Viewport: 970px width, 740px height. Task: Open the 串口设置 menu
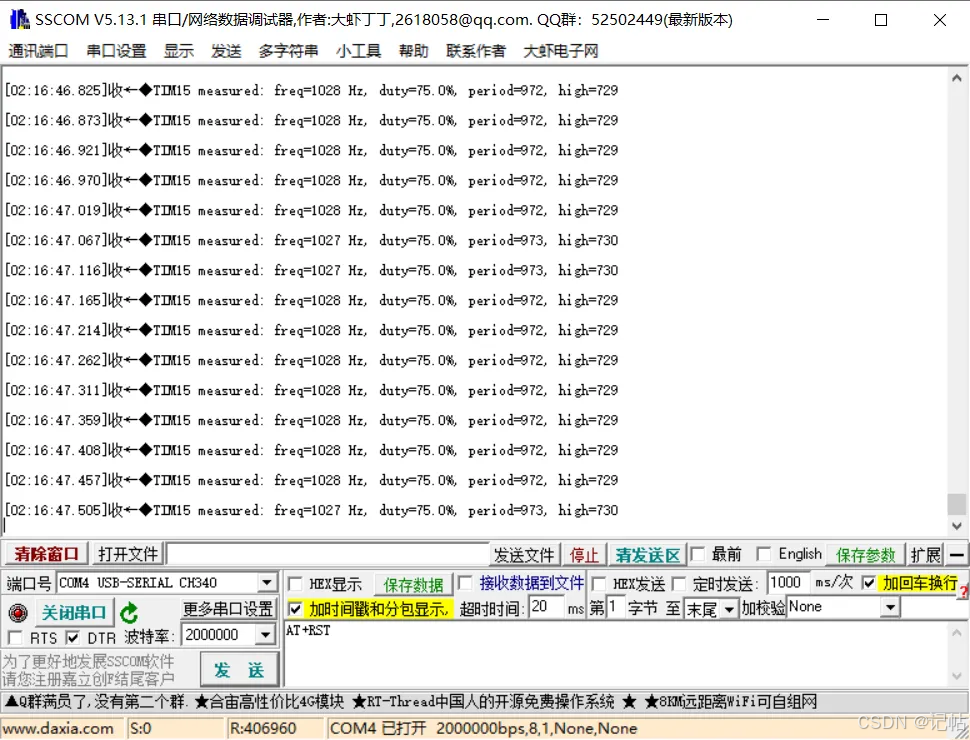coord(116,51)
